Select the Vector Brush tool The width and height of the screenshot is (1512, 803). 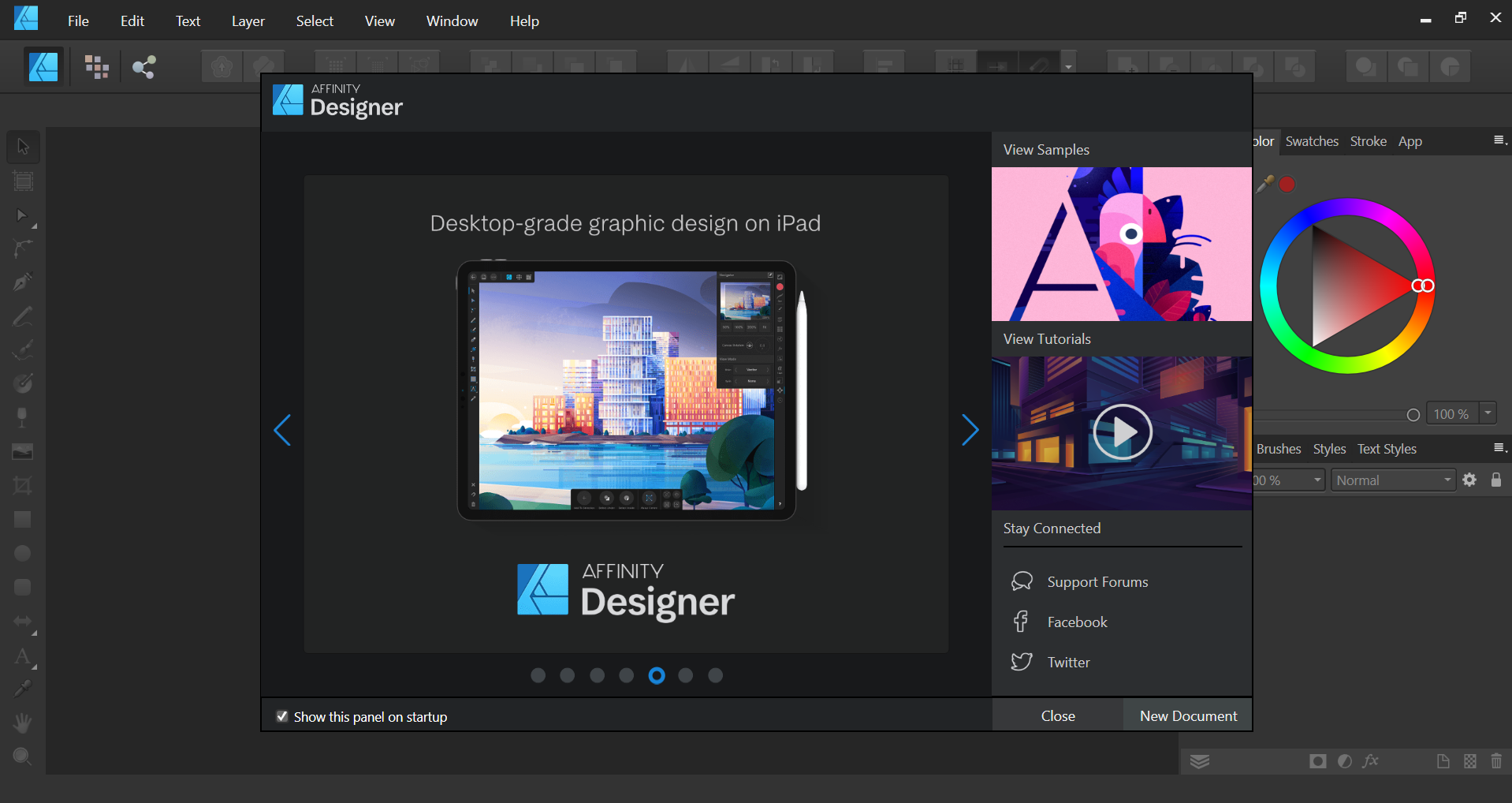[23, 349]
